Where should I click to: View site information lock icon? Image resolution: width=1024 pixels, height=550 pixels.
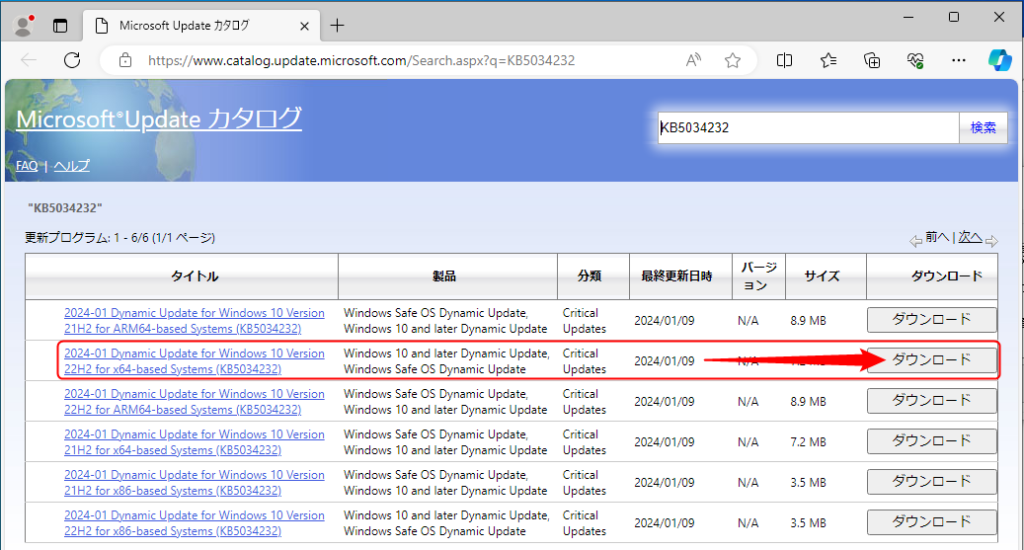[x=125, y=61]
